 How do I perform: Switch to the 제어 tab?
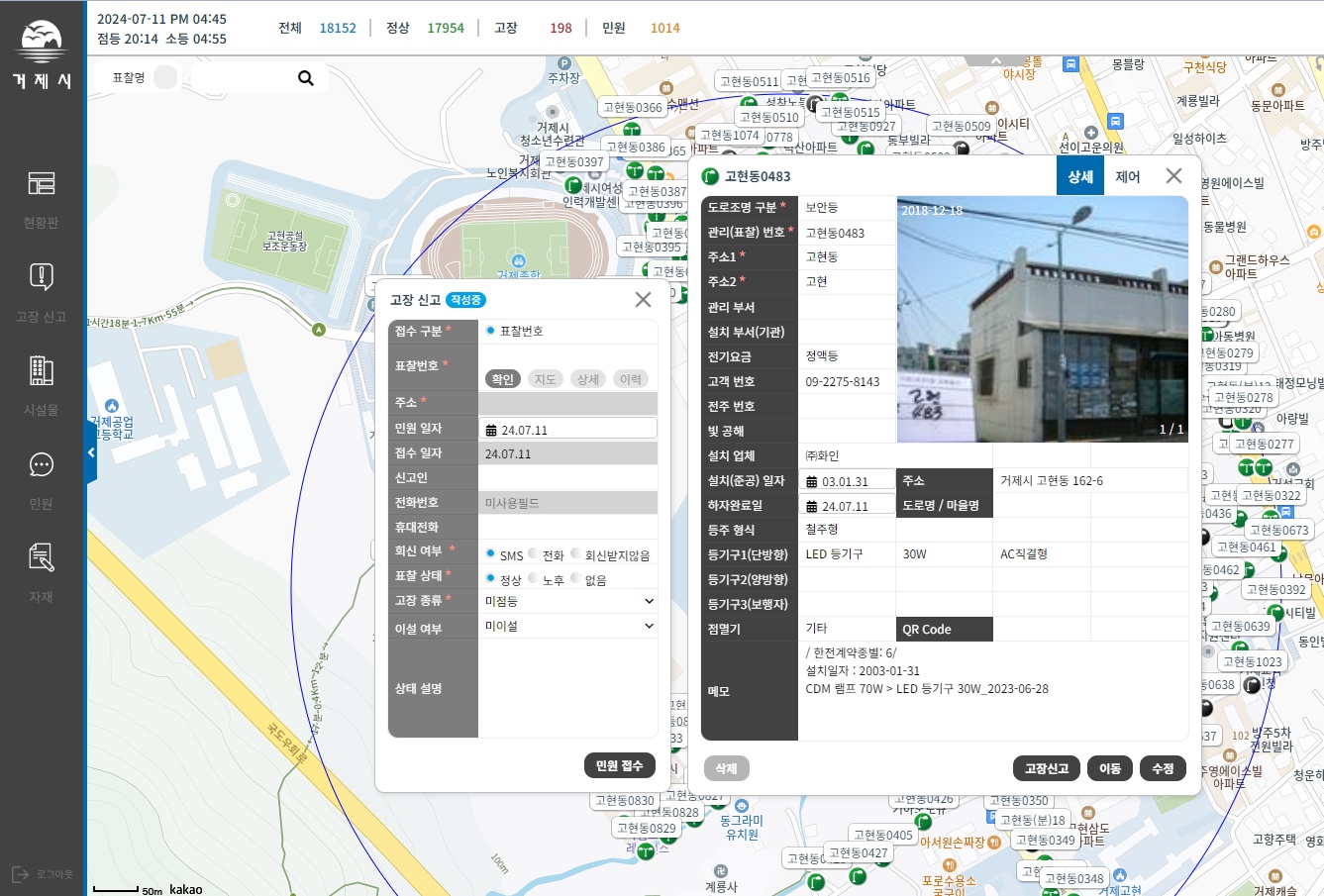(x=1128, y=176)
